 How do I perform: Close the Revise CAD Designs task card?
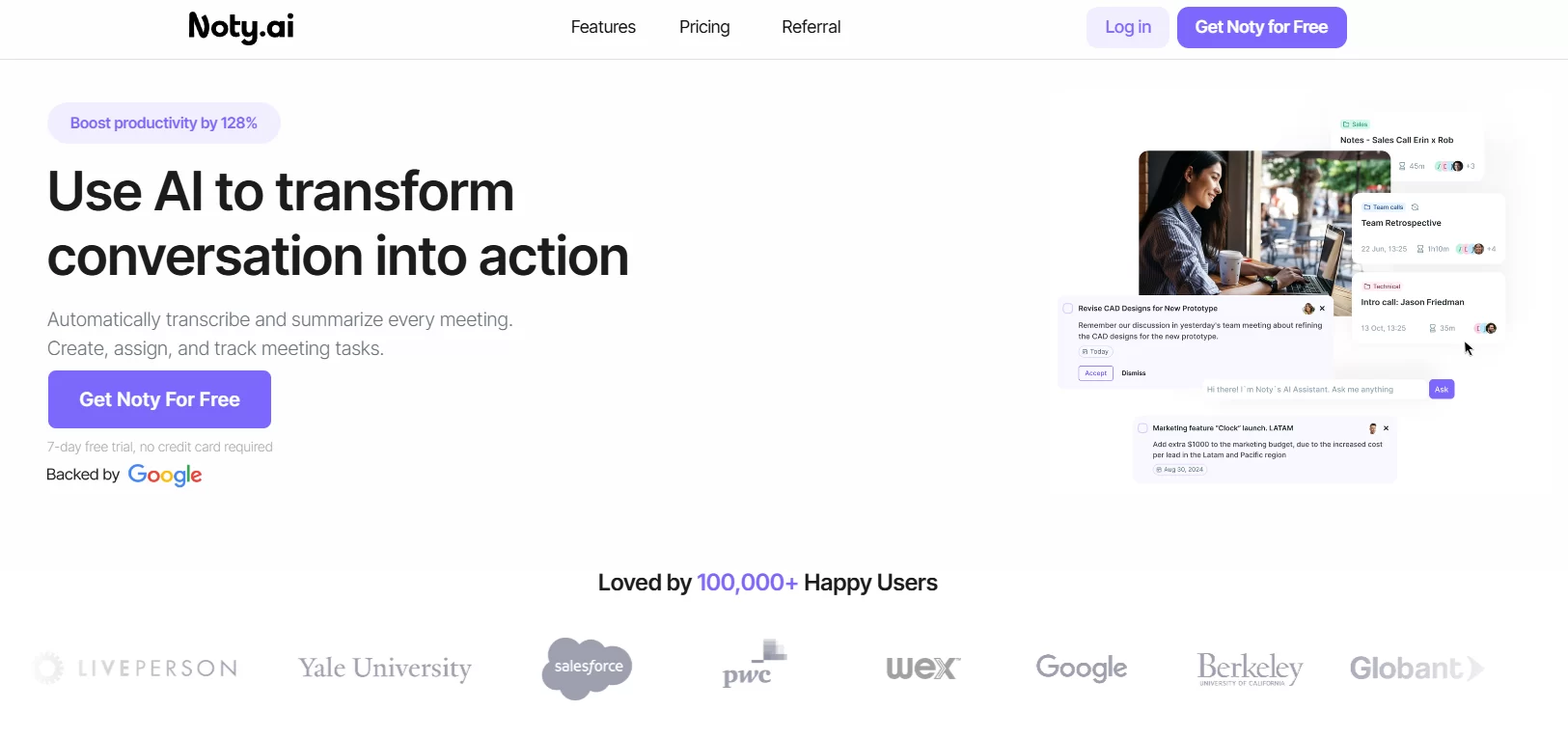coord(1322,309)
